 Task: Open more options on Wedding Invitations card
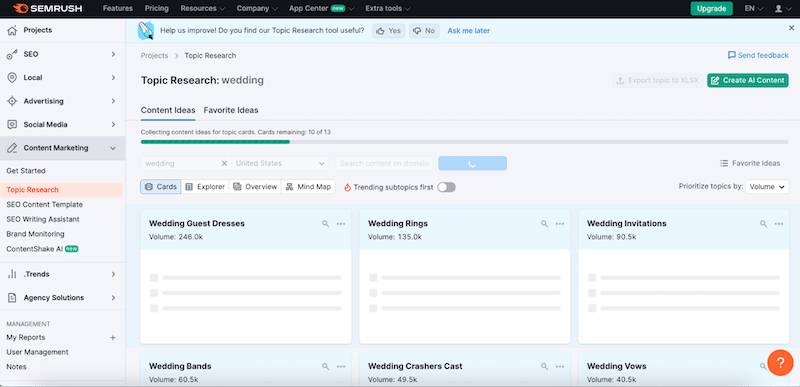coord(779,224)
